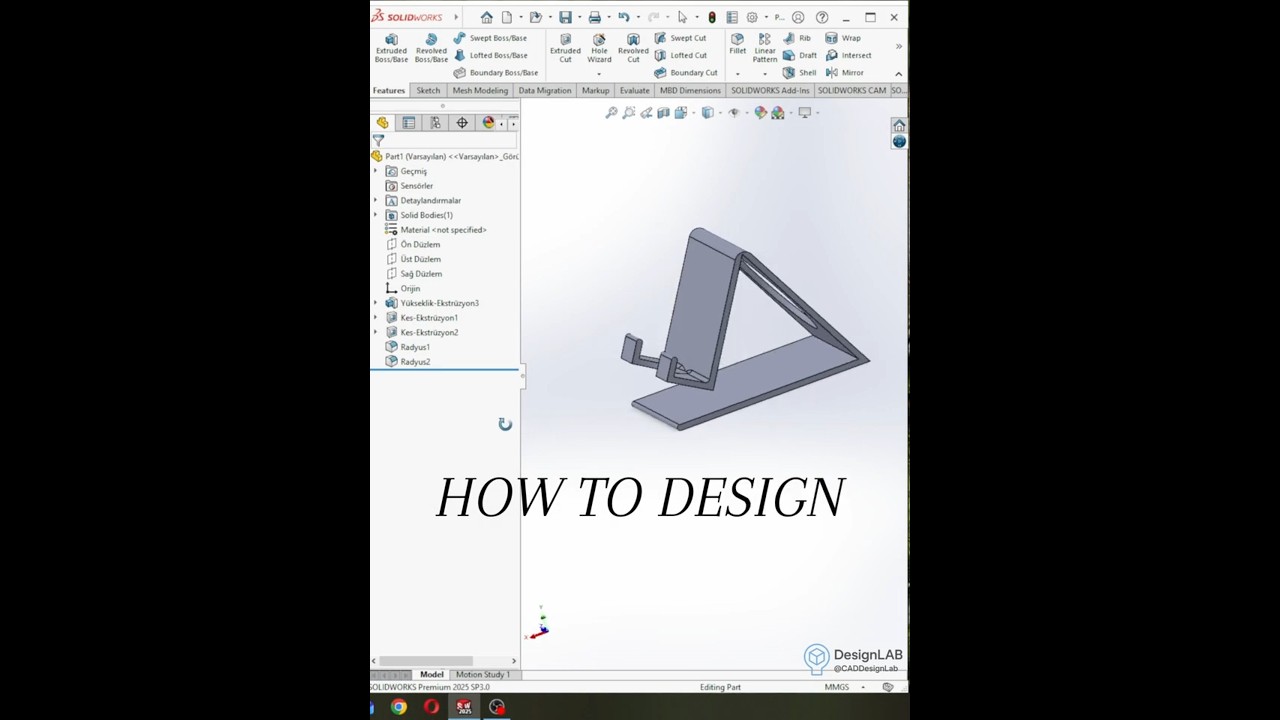Click the Extruded Cut tool

[565, 48]
